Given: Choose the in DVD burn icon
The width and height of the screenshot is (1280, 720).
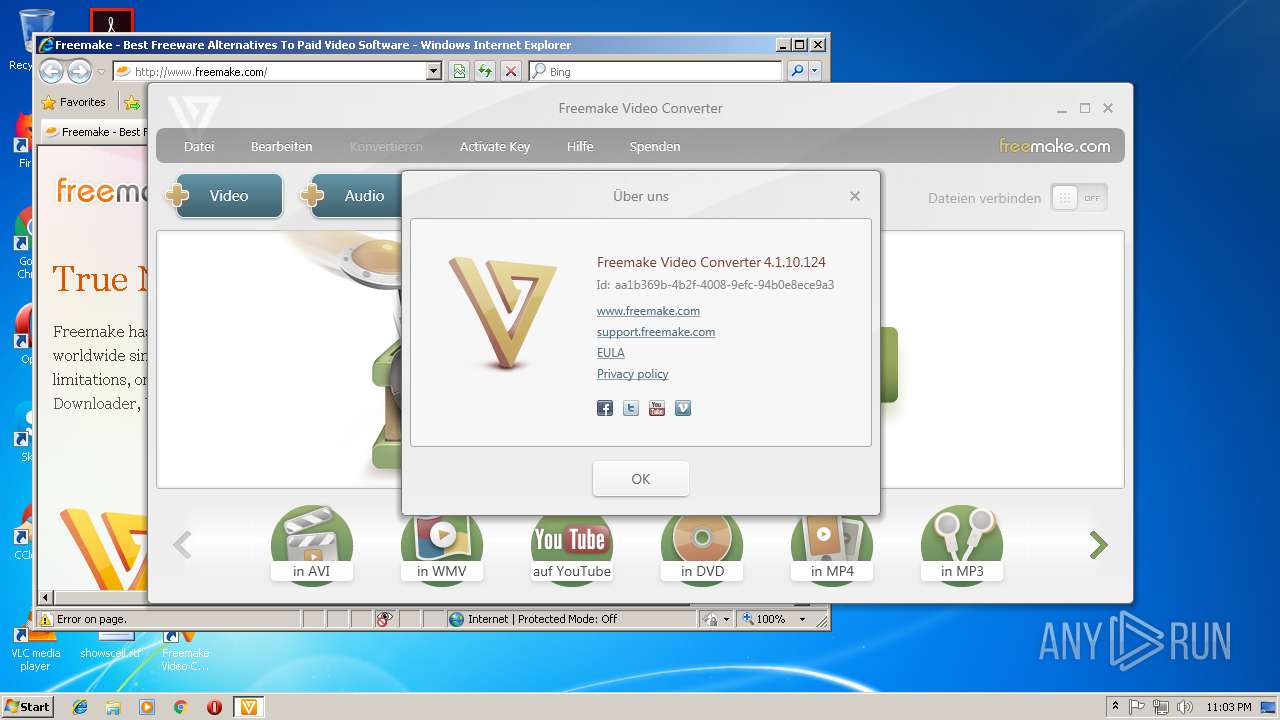Looking at the screenshot, I should coord(702,545).
